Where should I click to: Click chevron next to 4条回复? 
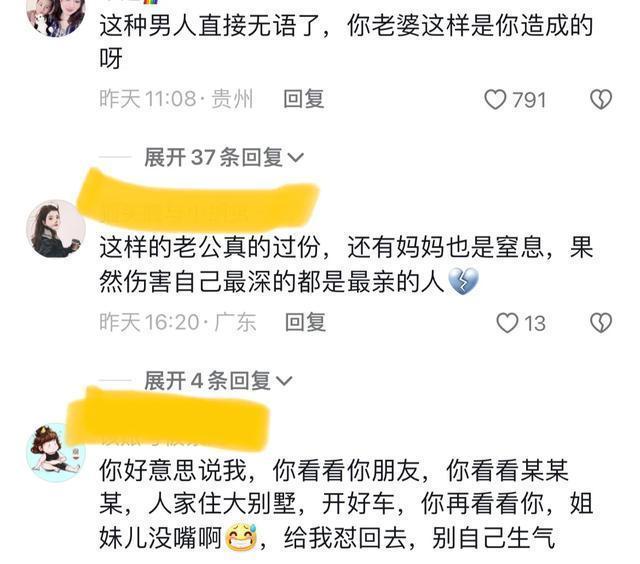(x=284, y=381)
